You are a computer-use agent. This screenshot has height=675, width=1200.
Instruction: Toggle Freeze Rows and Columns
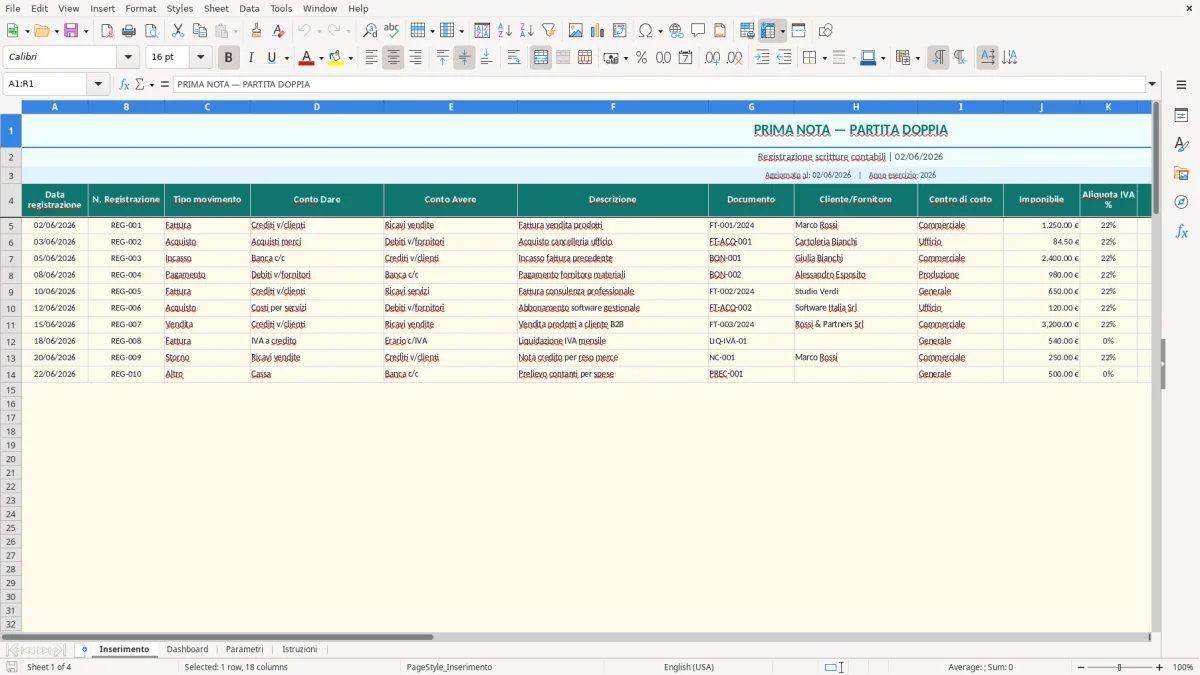click(x=768, y=31)
